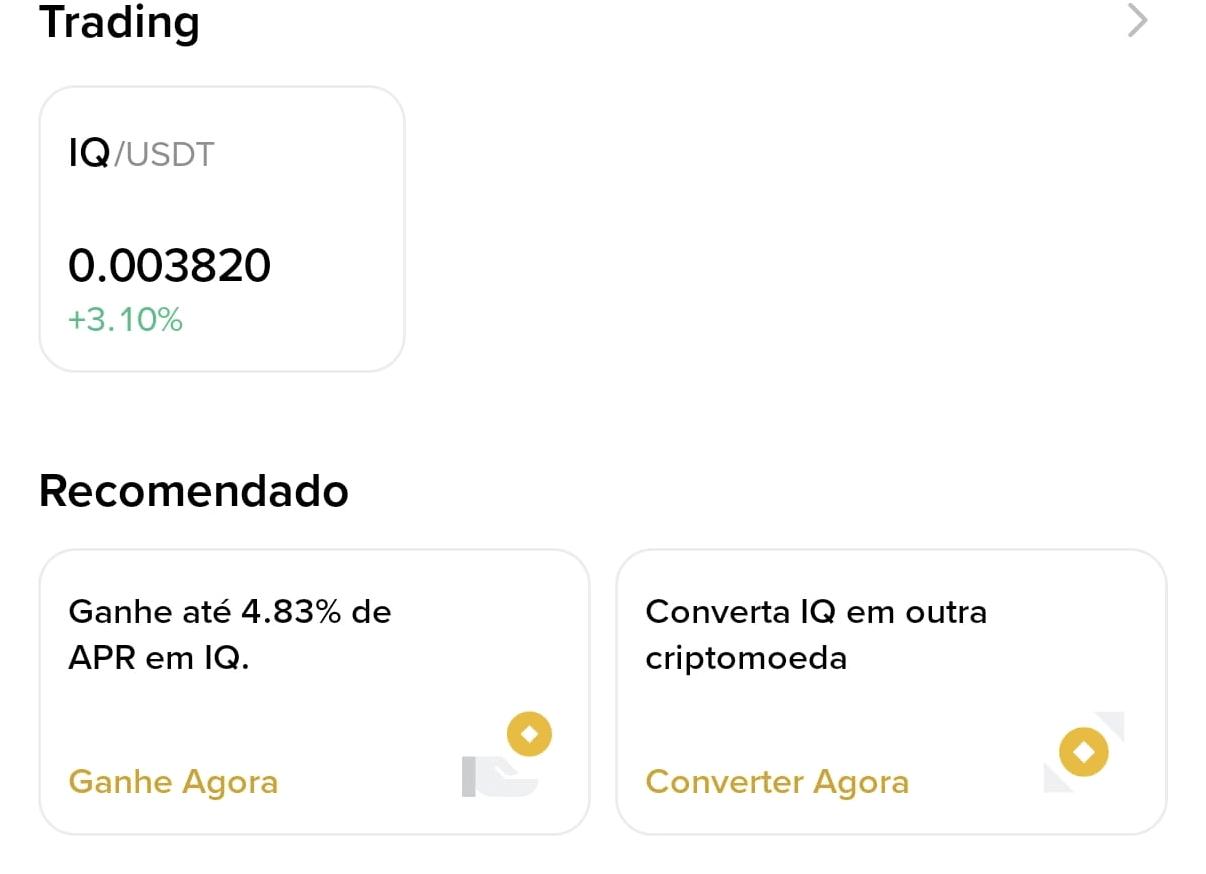Tap the golden coin icon with diamond center
This screenshot has width=1206, height=874.
pyautogui.click(x=528, y=733)
